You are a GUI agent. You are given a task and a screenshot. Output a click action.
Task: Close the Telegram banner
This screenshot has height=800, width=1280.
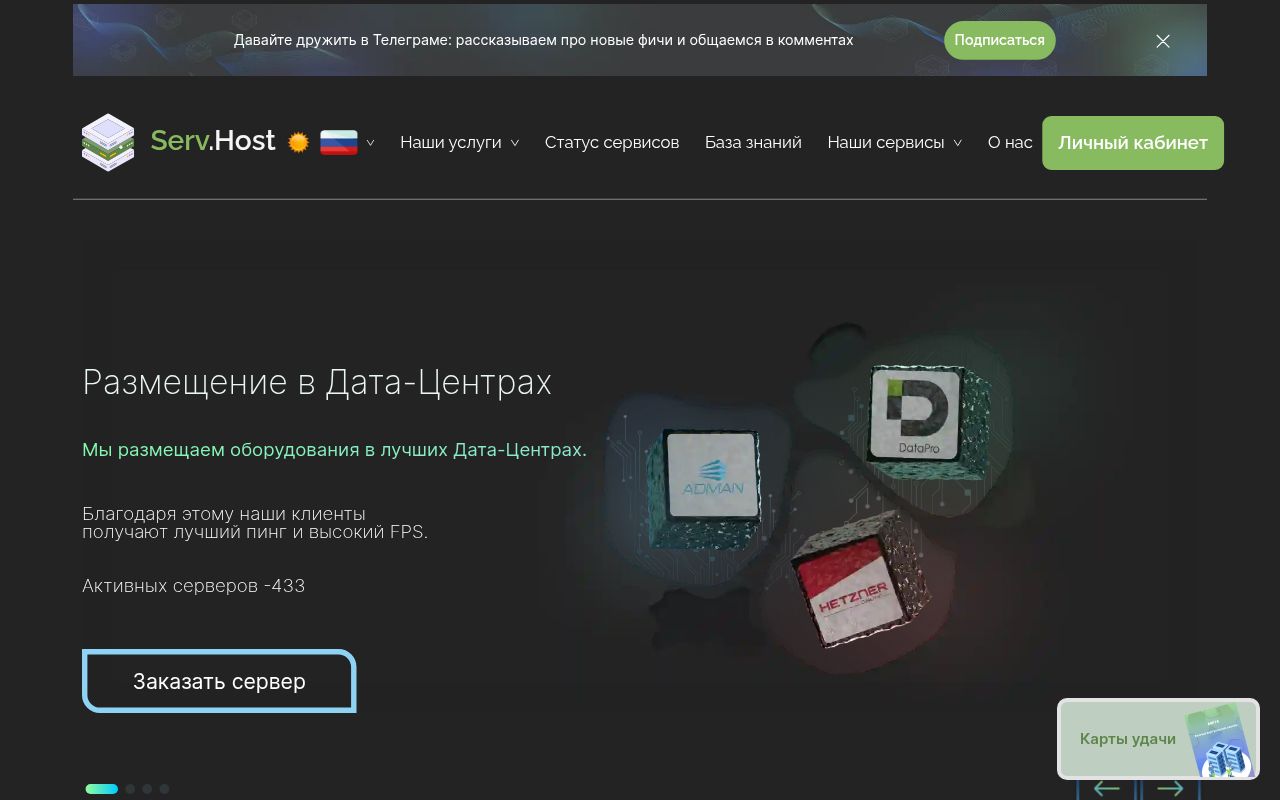pos(1163,41)
